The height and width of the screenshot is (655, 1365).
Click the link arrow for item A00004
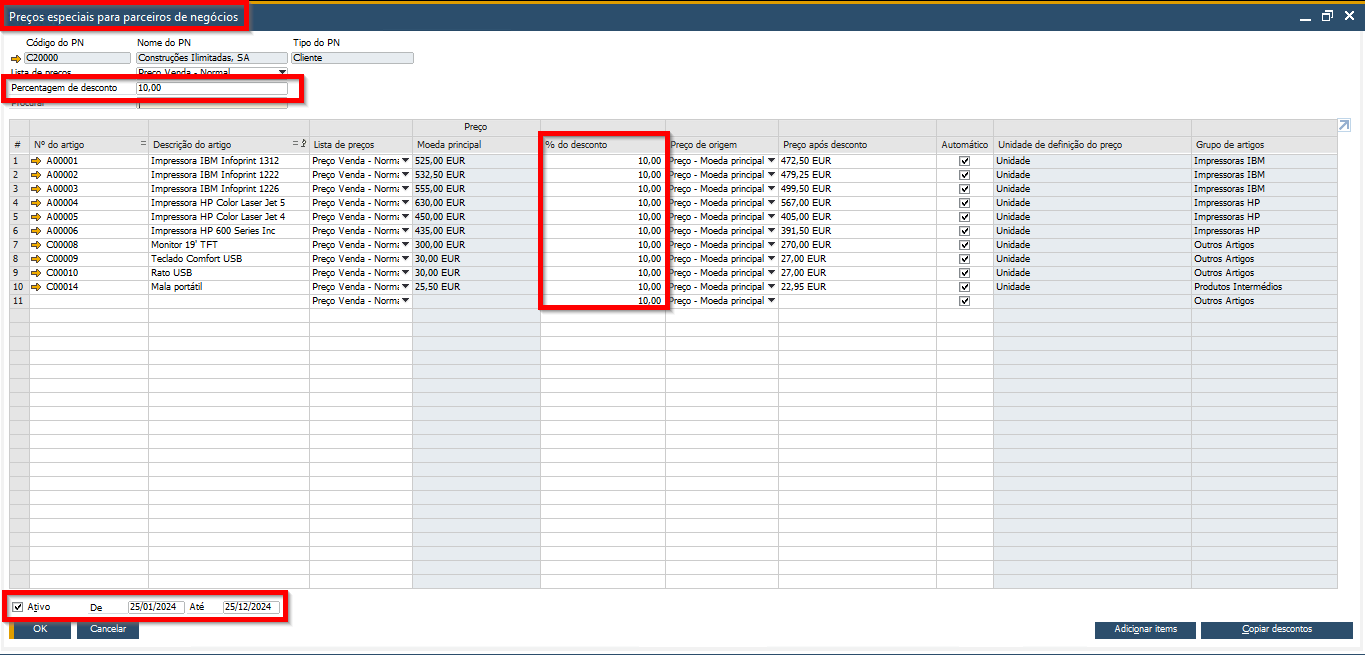click(x=37, y=203)
